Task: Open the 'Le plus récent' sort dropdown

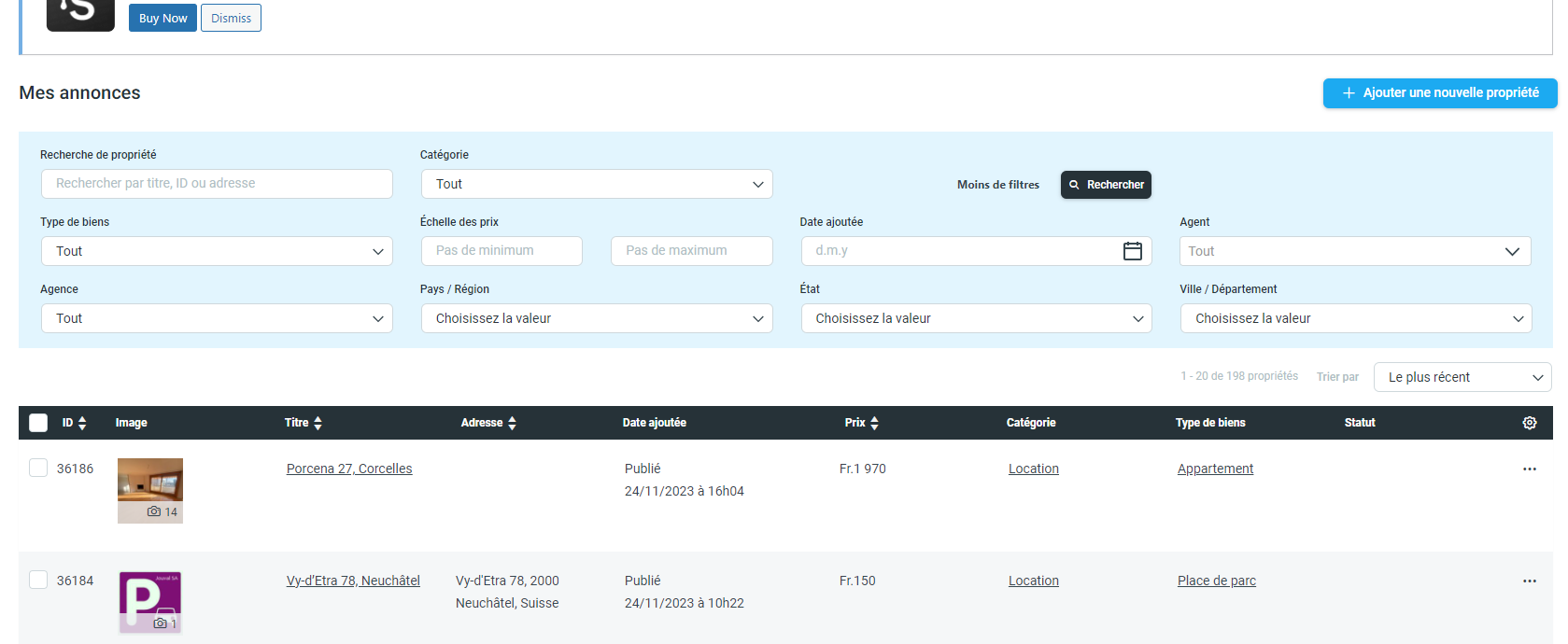Action: (1462, 377)
